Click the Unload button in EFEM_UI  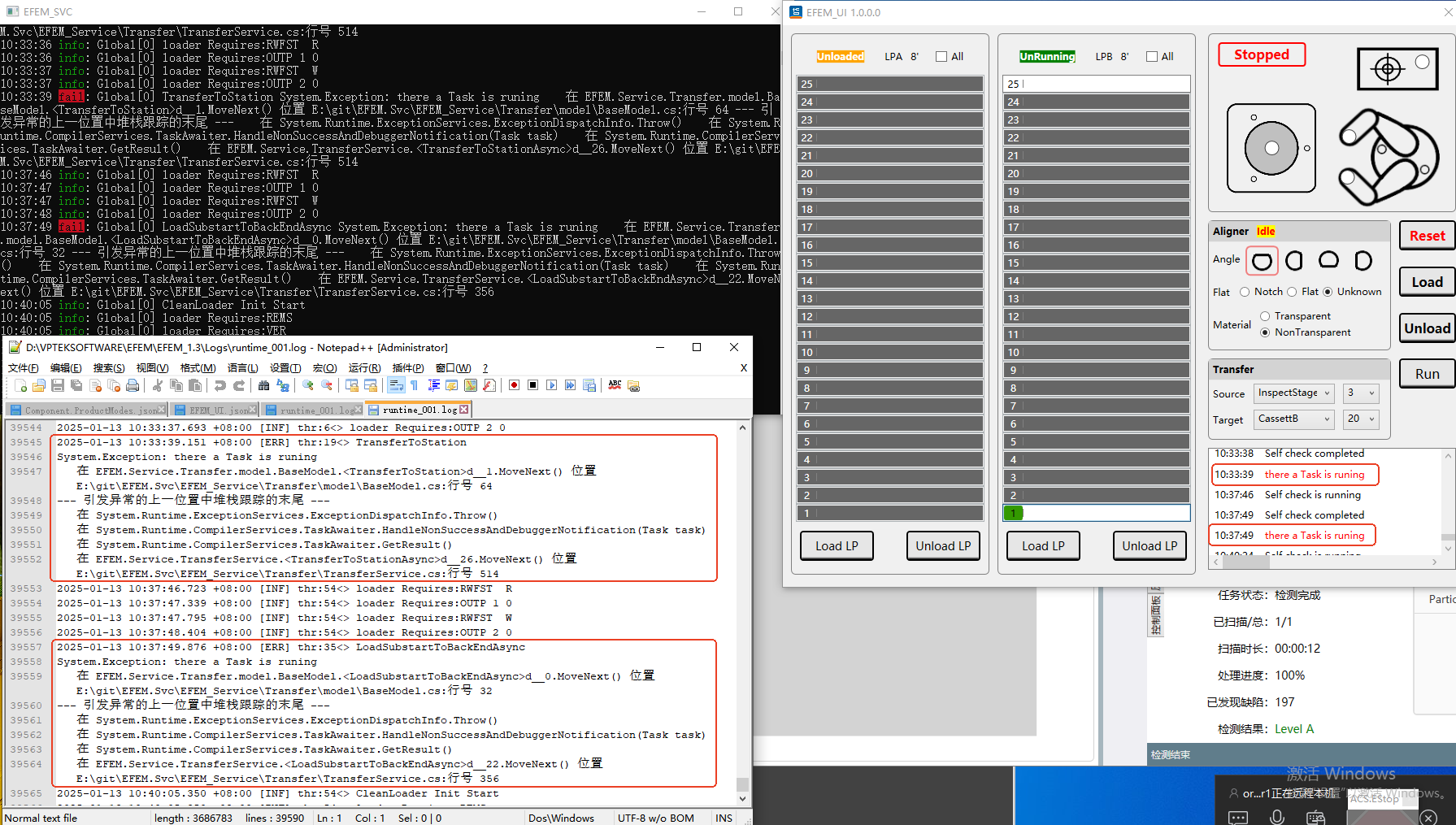[1427, 328]
